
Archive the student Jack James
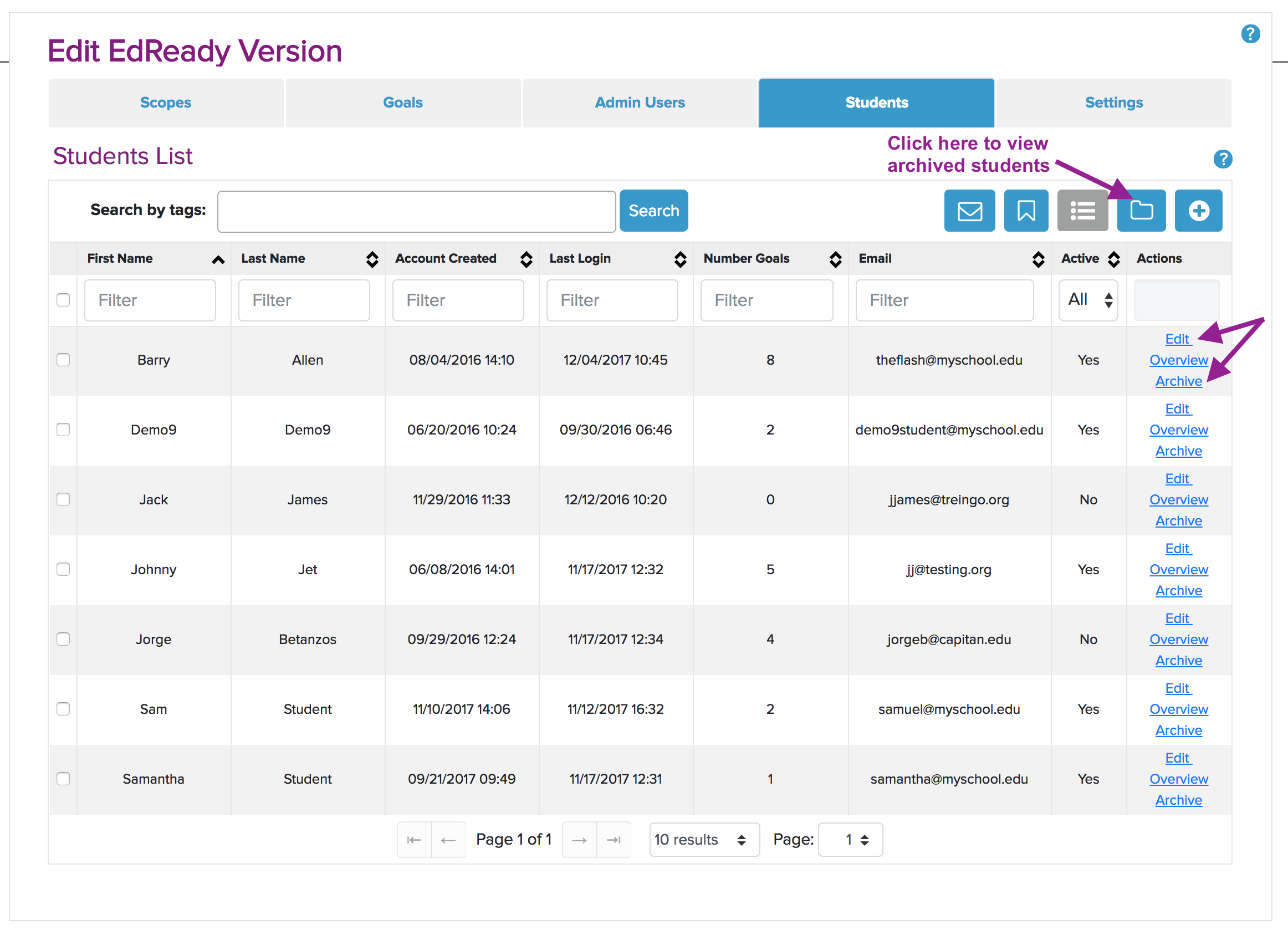(1179, 520)
